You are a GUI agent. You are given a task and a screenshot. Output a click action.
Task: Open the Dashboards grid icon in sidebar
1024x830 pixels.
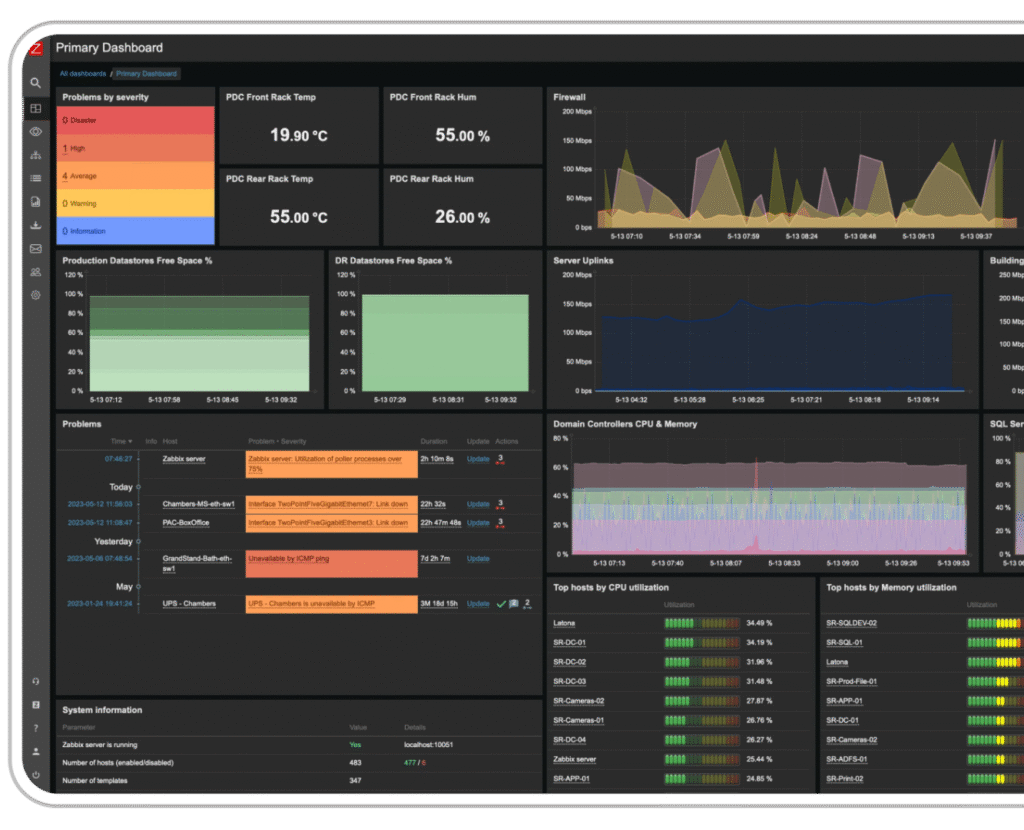click(35, 108)
